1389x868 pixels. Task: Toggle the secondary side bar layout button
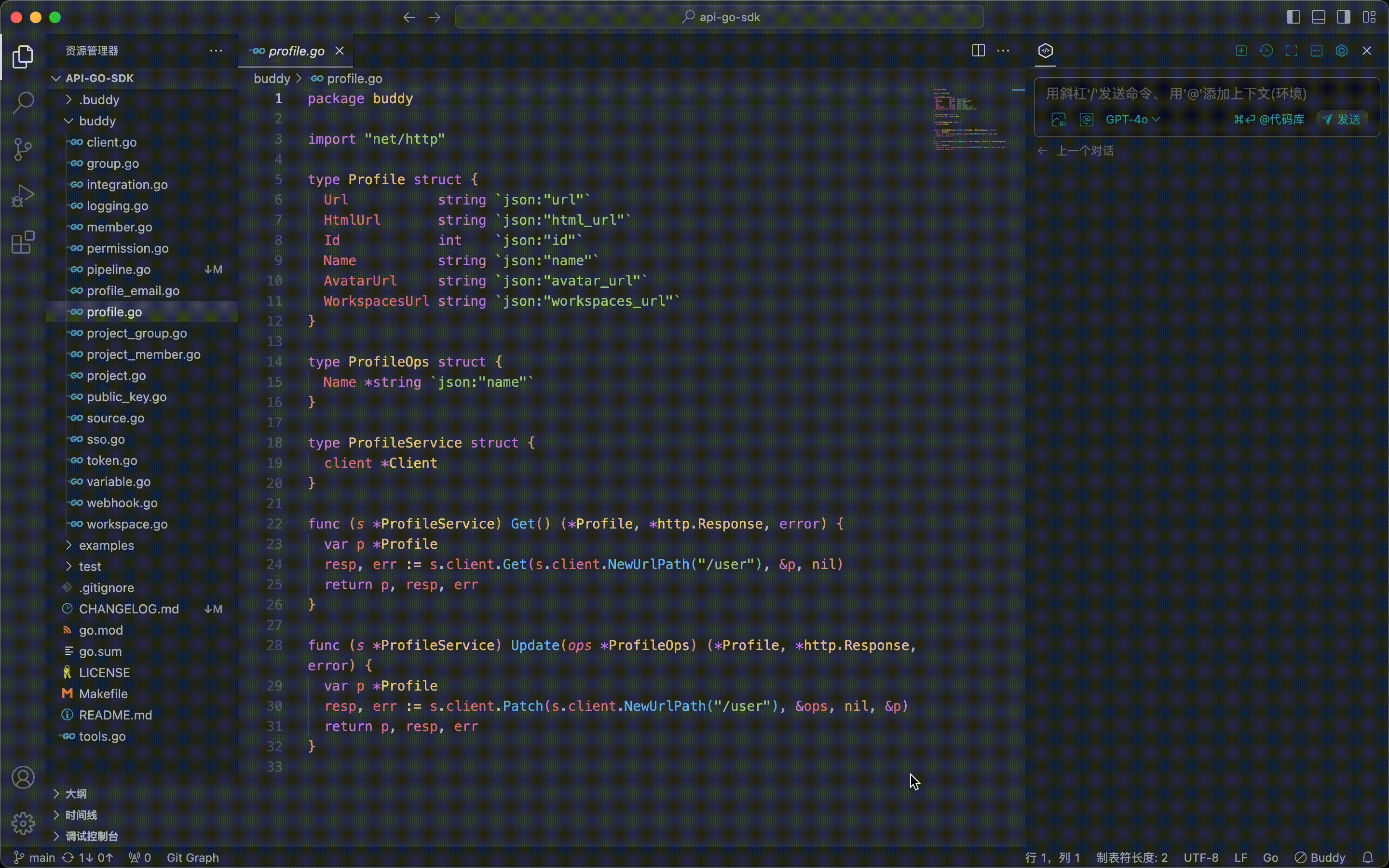[1344, 17]
